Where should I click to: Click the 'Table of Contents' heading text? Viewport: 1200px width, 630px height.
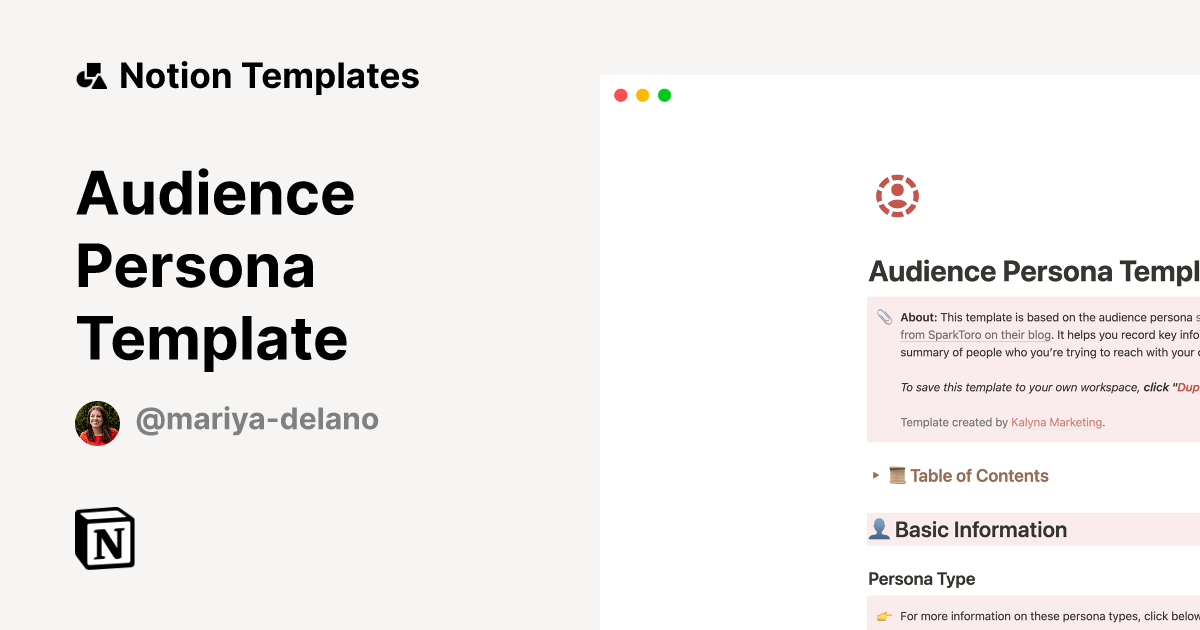tap(979, 476)
